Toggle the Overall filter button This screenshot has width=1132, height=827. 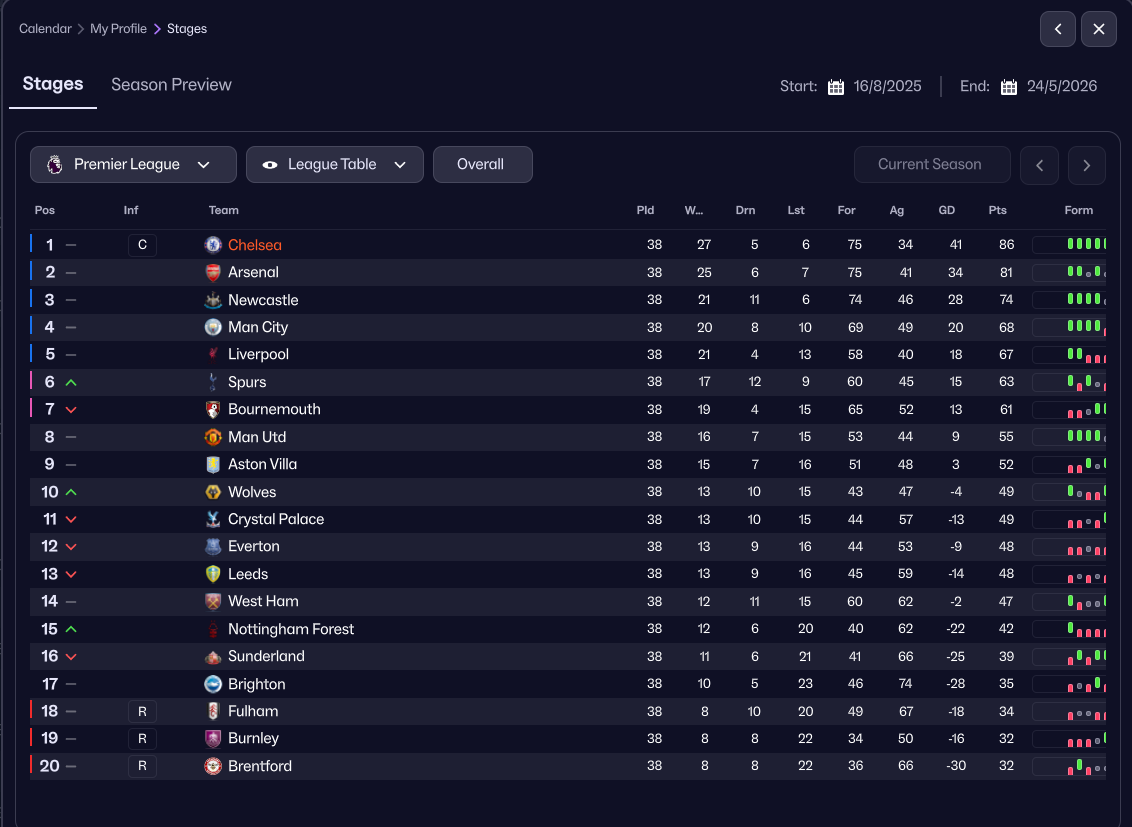tap(482, 165)
